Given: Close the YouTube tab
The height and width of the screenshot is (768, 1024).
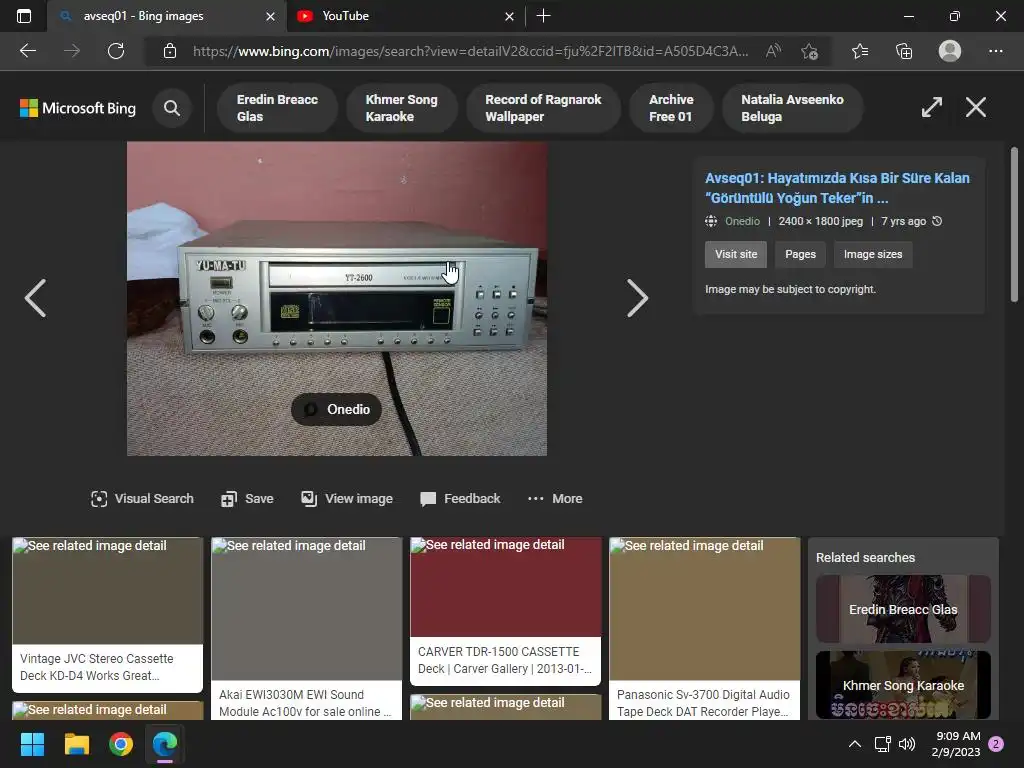Looking at the screenshot, I should point(509,16).
